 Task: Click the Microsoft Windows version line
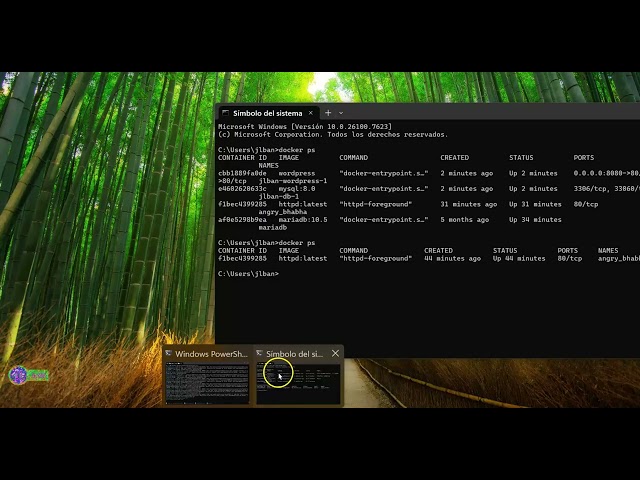tap(304, 127)
